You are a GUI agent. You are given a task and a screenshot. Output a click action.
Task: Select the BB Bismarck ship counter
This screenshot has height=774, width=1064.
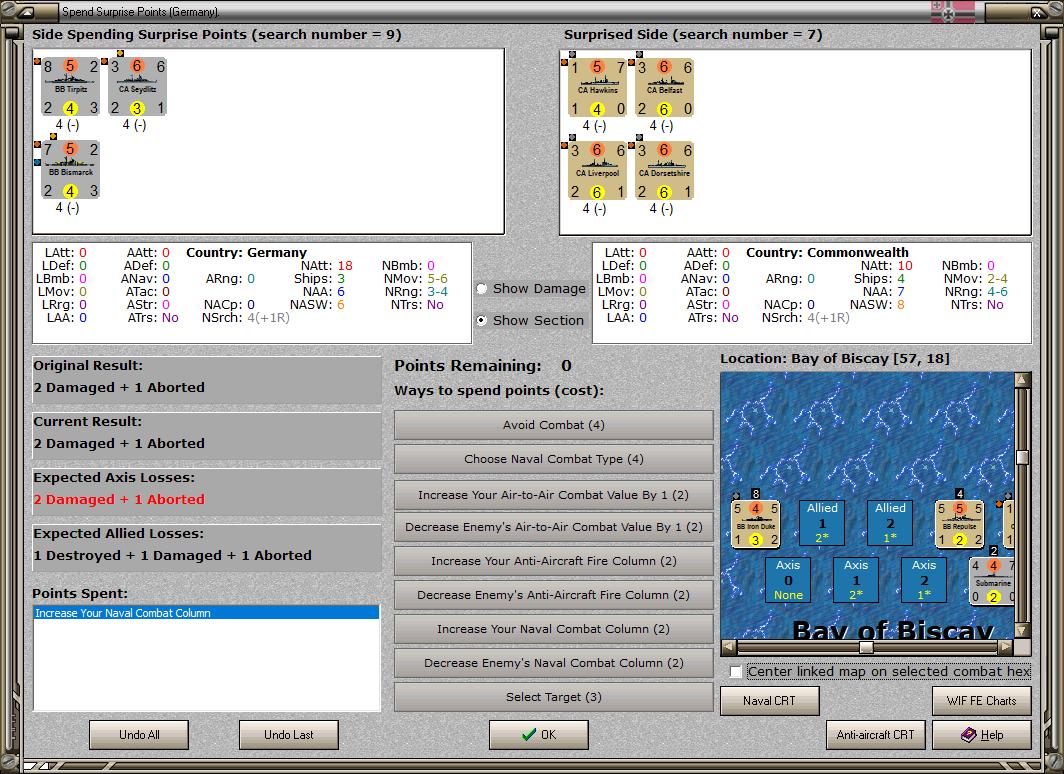[71, 170]
